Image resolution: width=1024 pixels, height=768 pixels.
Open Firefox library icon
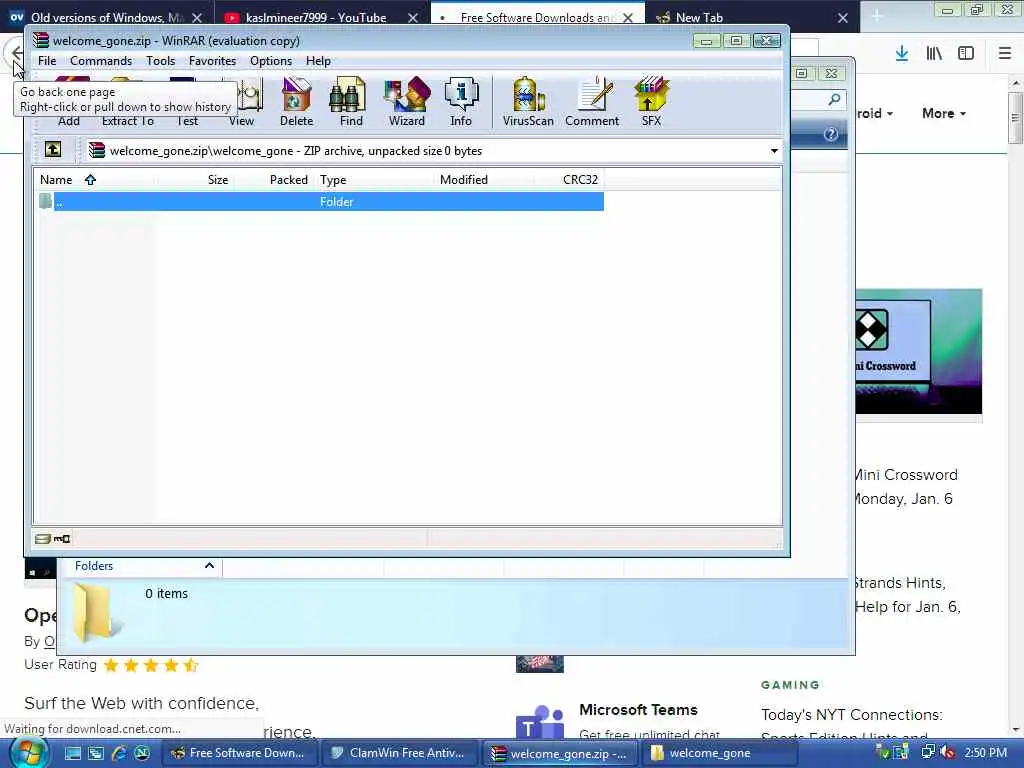pos(934,54)
